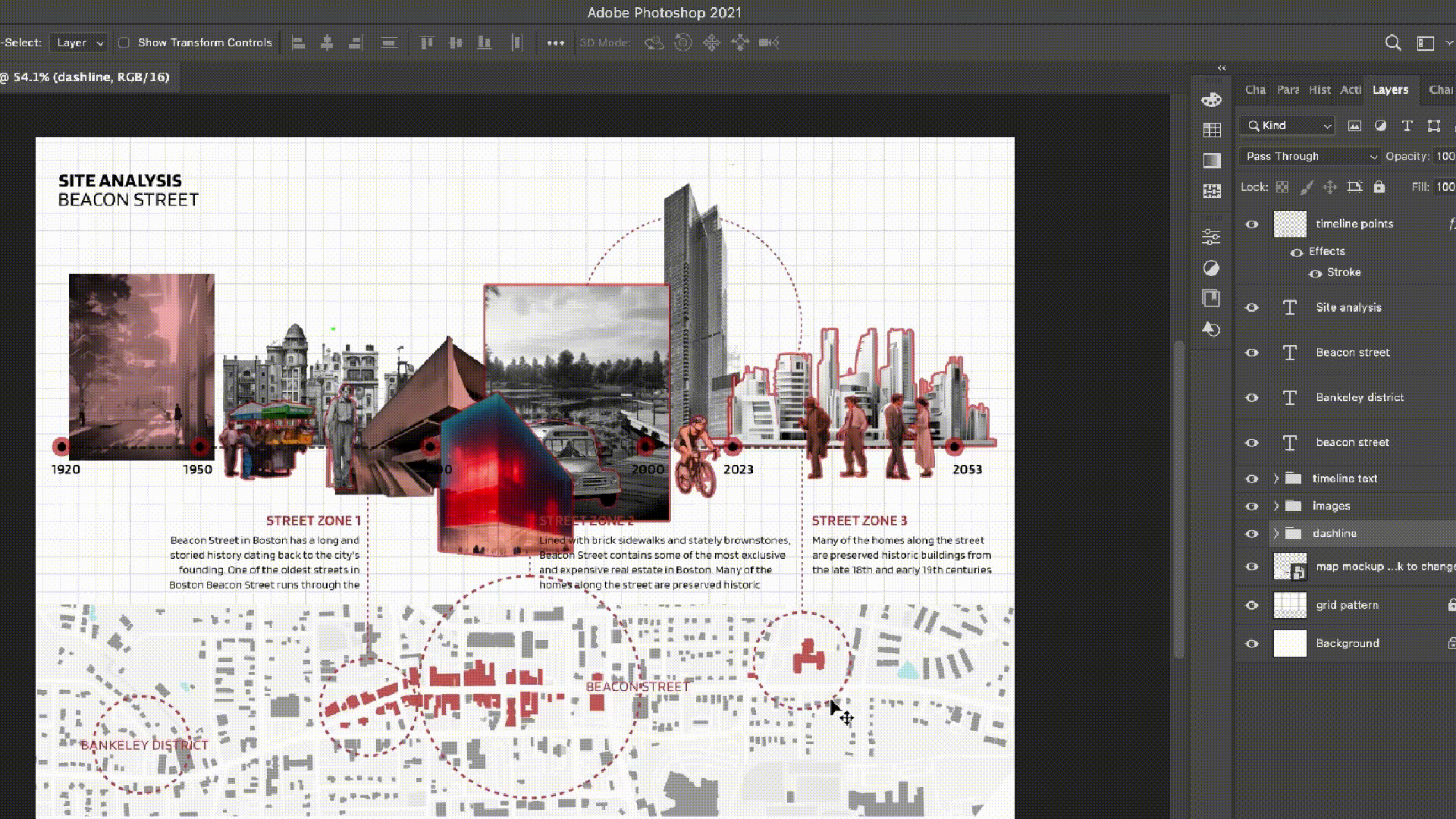Hide the Background layer
The image size is (1456, 819).
click(x=1252, y=644)
